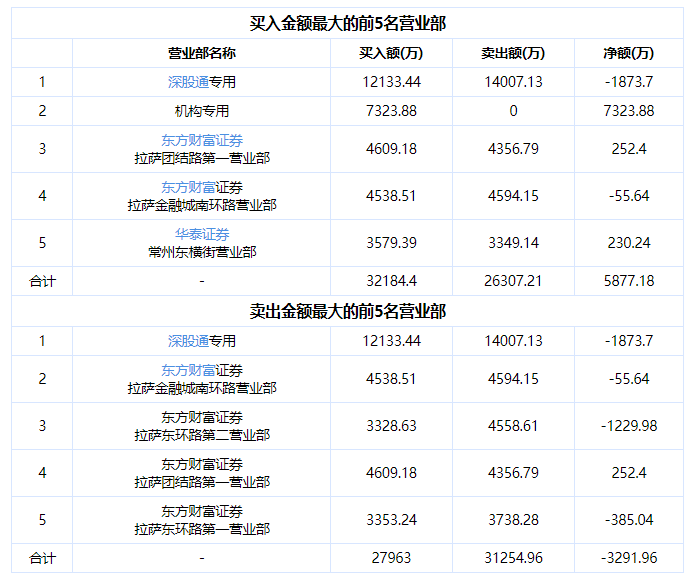
Task: Select the value 3328.63
Action: [x=391, y=426]
